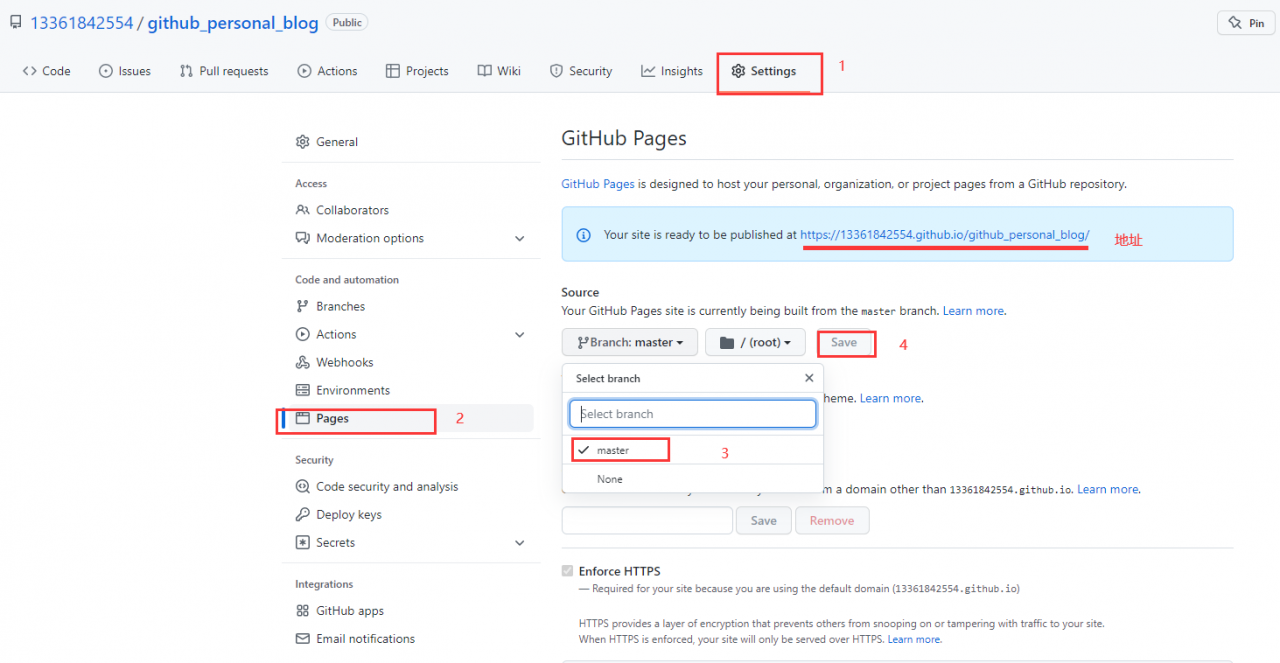The image size is (1280, 663).
Task: Click the info icon in the blue banner
Action: click(584, 235)
